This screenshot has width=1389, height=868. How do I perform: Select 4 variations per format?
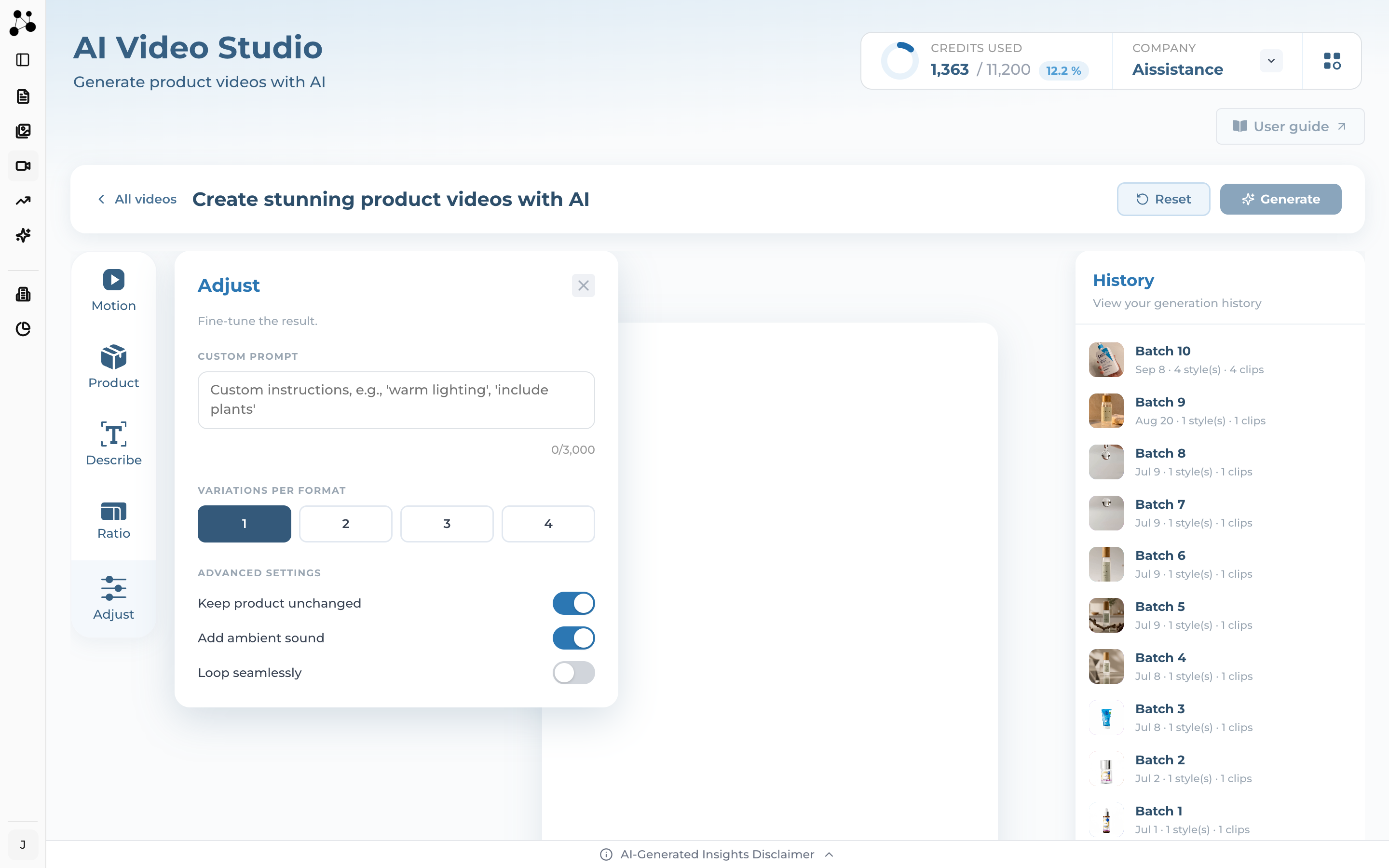point(548,524)
